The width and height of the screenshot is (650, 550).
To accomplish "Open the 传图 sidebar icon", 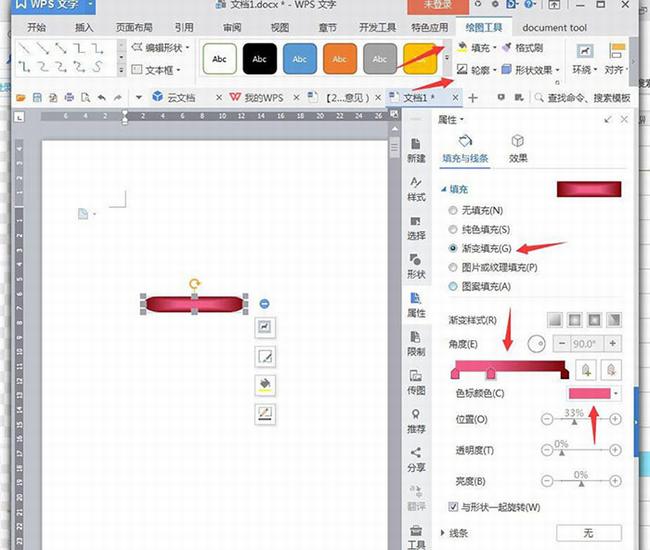I will click(416, 382).
